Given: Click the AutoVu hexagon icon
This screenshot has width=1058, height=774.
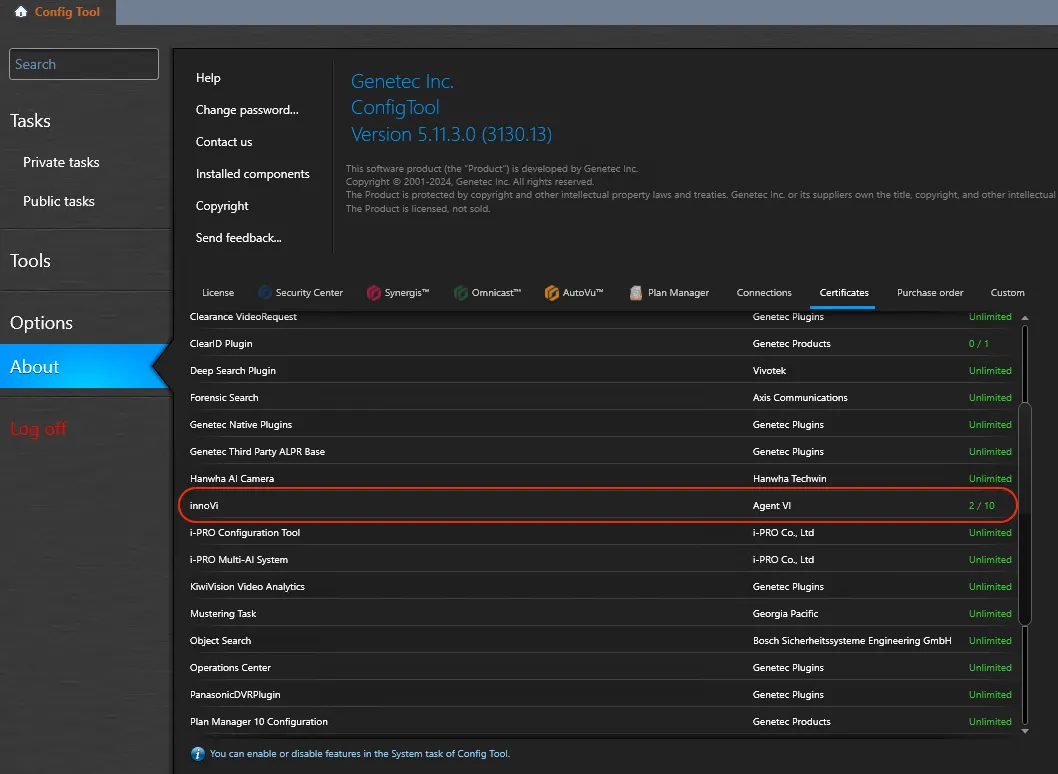Looking at the screenshot, I should (552, 292).
